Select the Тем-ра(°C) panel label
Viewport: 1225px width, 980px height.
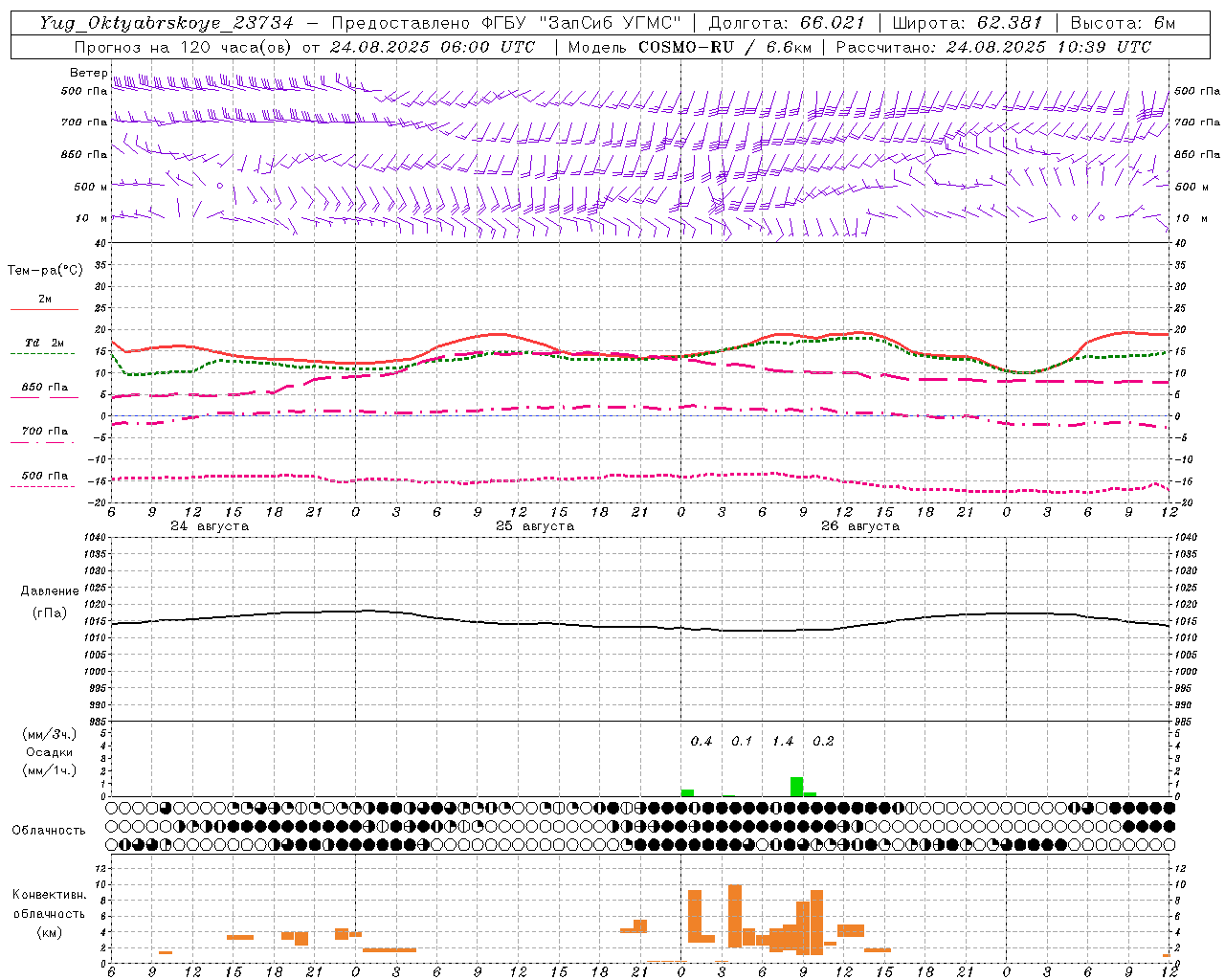click(45, 271)
